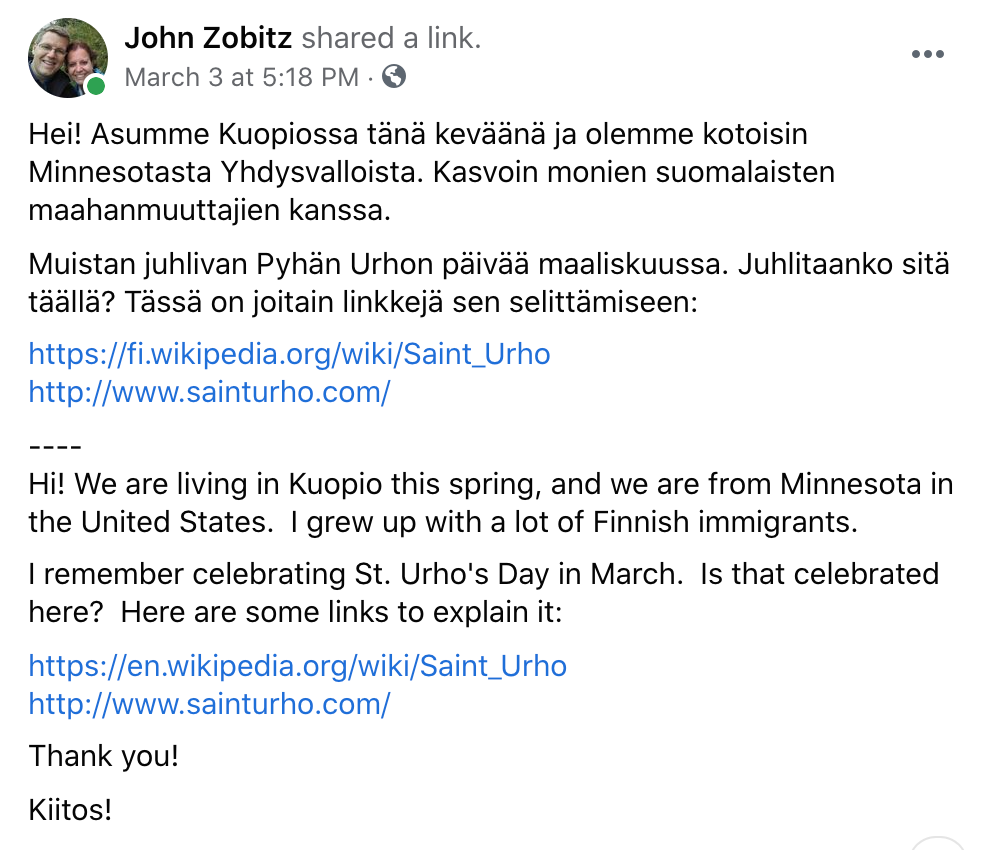Click the 'shared a link.' text
992x850 pixels.
pyautogui.click(x=391, y=38)
